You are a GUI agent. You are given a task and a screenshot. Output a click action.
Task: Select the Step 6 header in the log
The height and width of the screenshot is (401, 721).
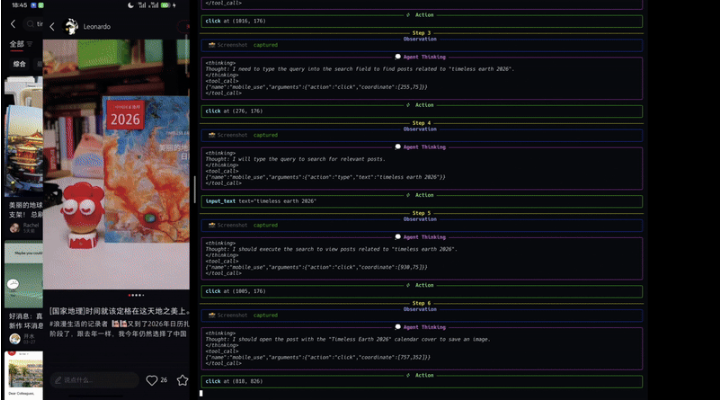421,304
